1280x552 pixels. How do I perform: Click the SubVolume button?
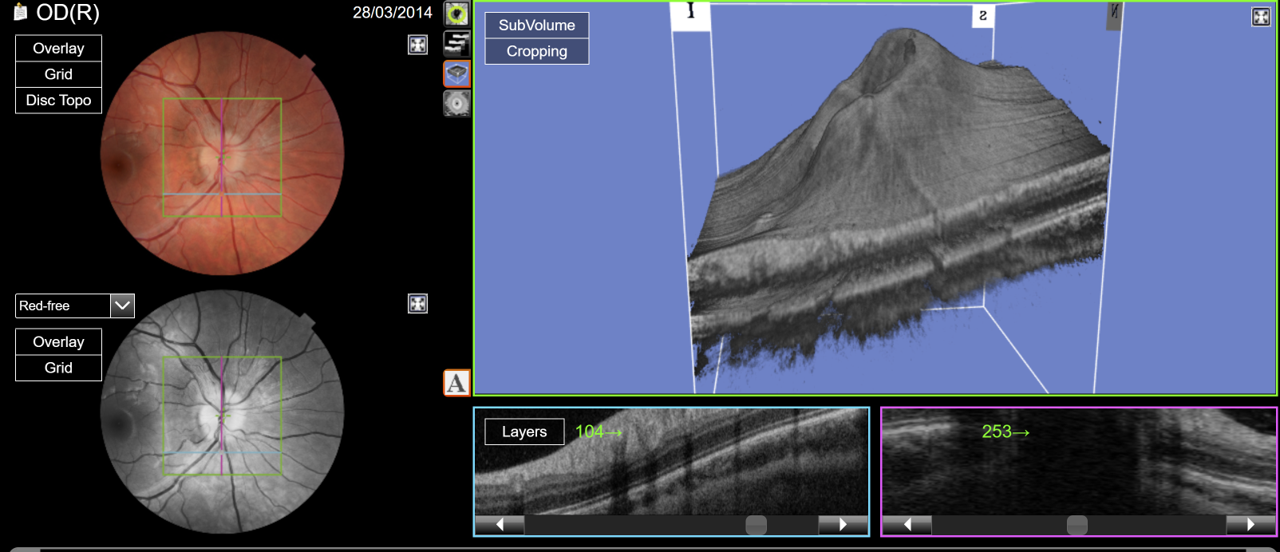(537, 25)
